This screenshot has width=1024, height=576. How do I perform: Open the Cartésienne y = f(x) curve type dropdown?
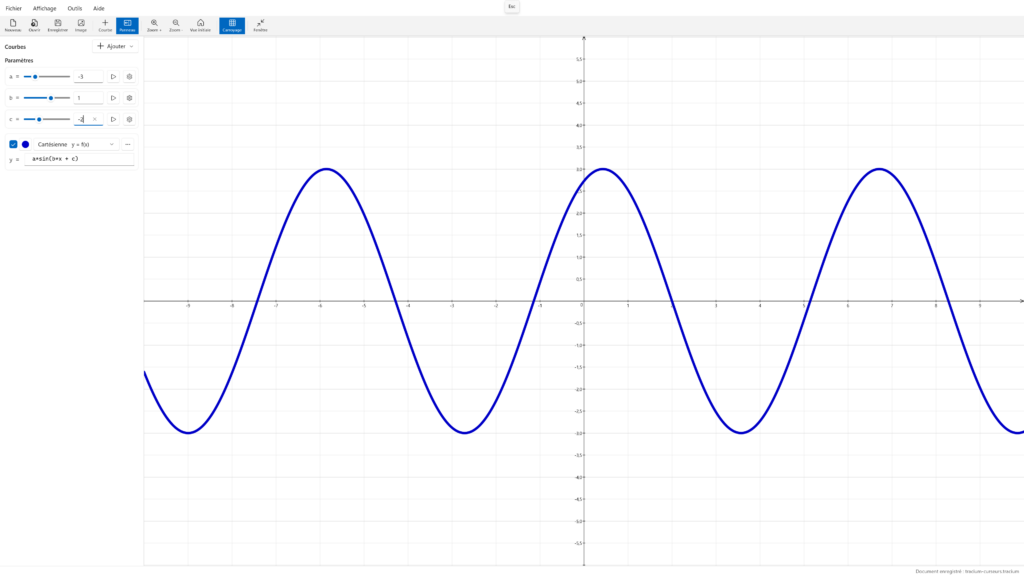(x=76, y=144)
